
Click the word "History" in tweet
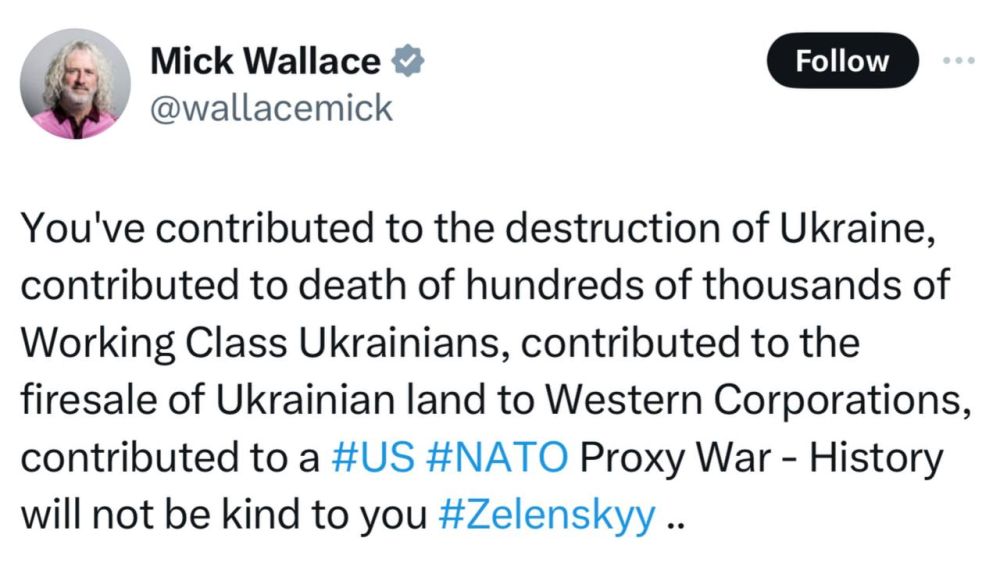coord(874,458)
